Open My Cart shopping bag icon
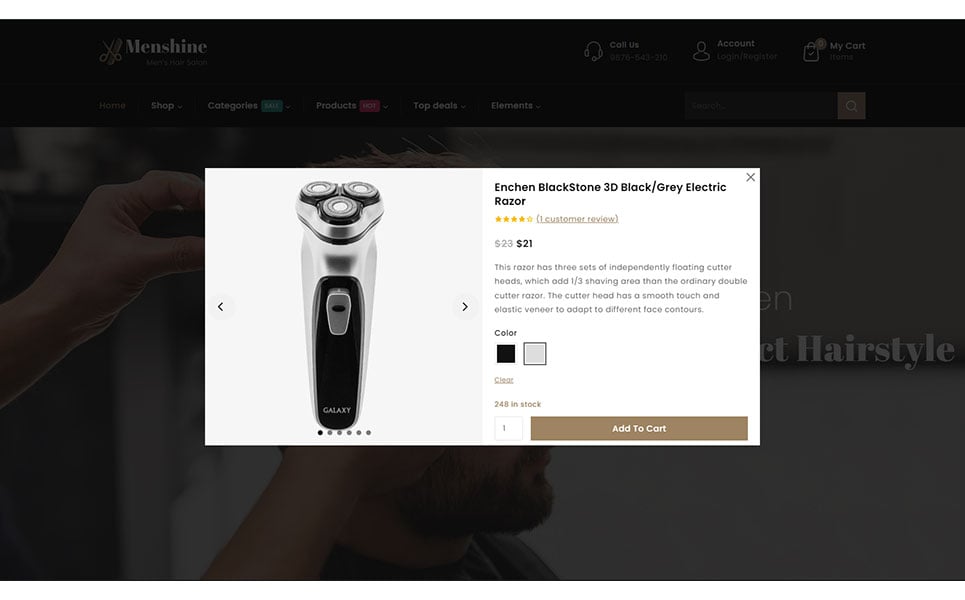The width and height of the screenshot is (965, 600). coord(812,52)
